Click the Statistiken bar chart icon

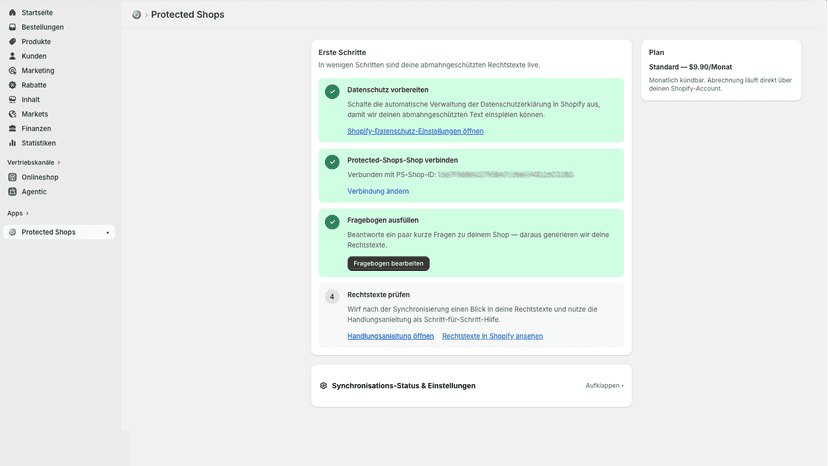(12, 143)
